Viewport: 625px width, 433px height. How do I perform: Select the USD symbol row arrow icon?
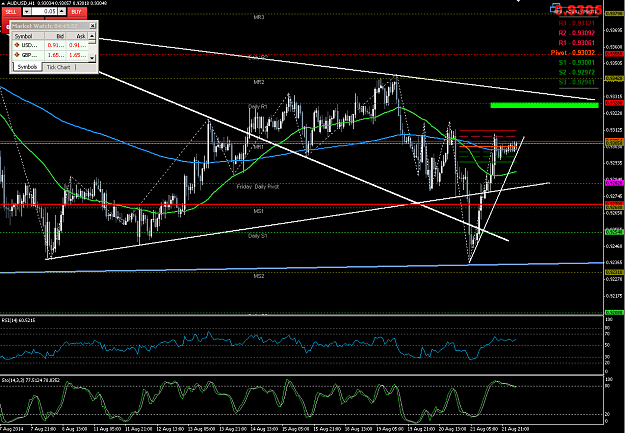[17, 45]
